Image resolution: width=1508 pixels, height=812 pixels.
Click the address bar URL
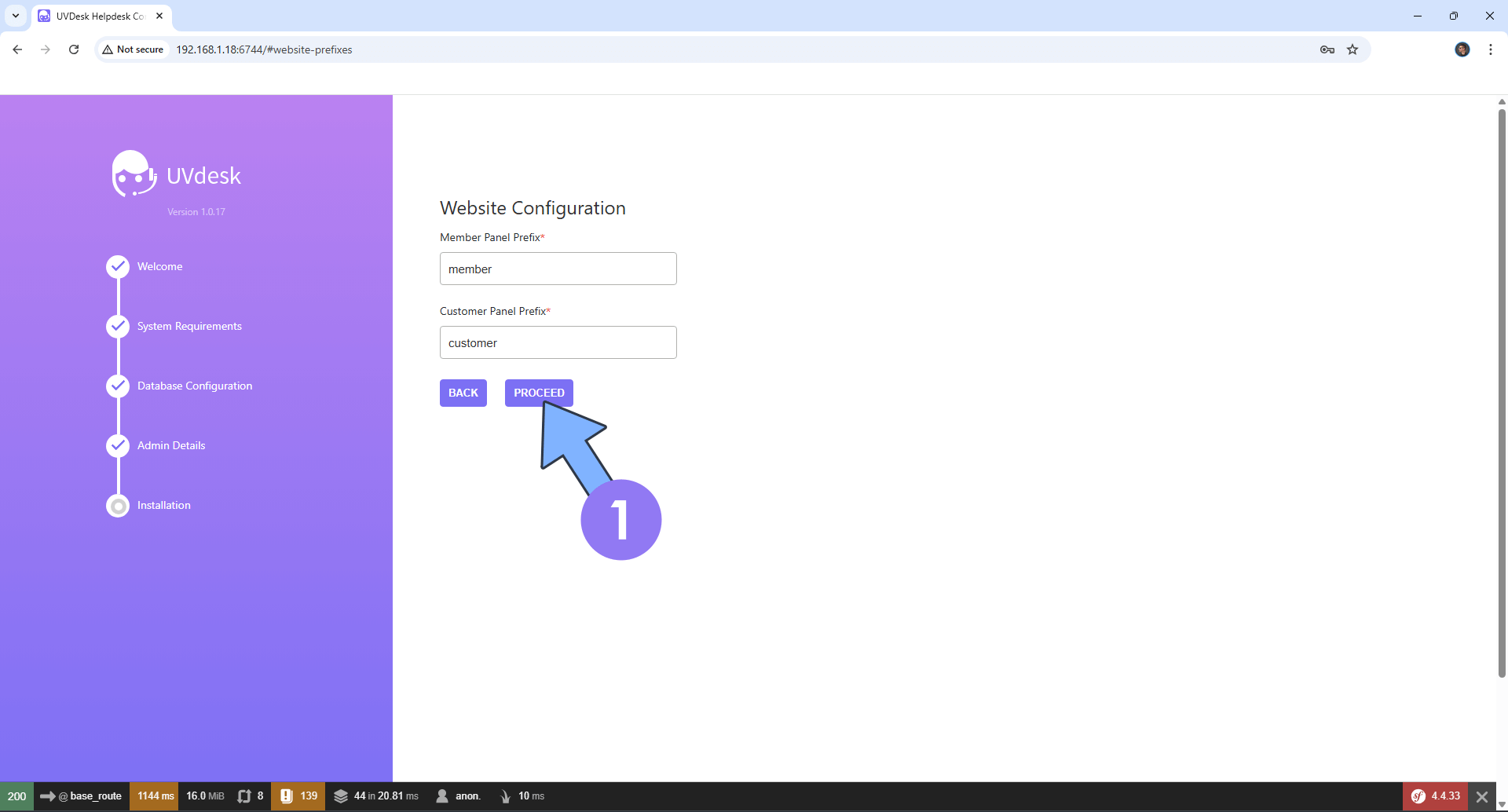coord(264,49)
